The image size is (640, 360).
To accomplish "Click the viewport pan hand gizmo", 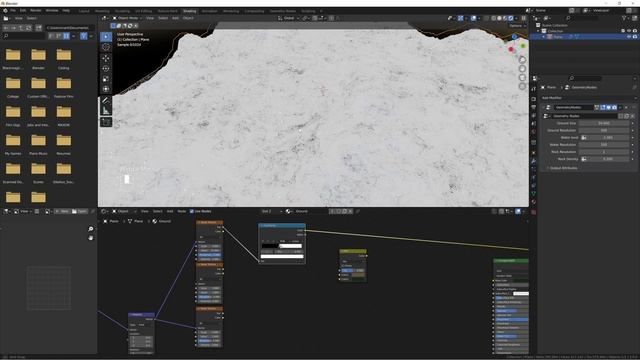I will click(522, 69).
